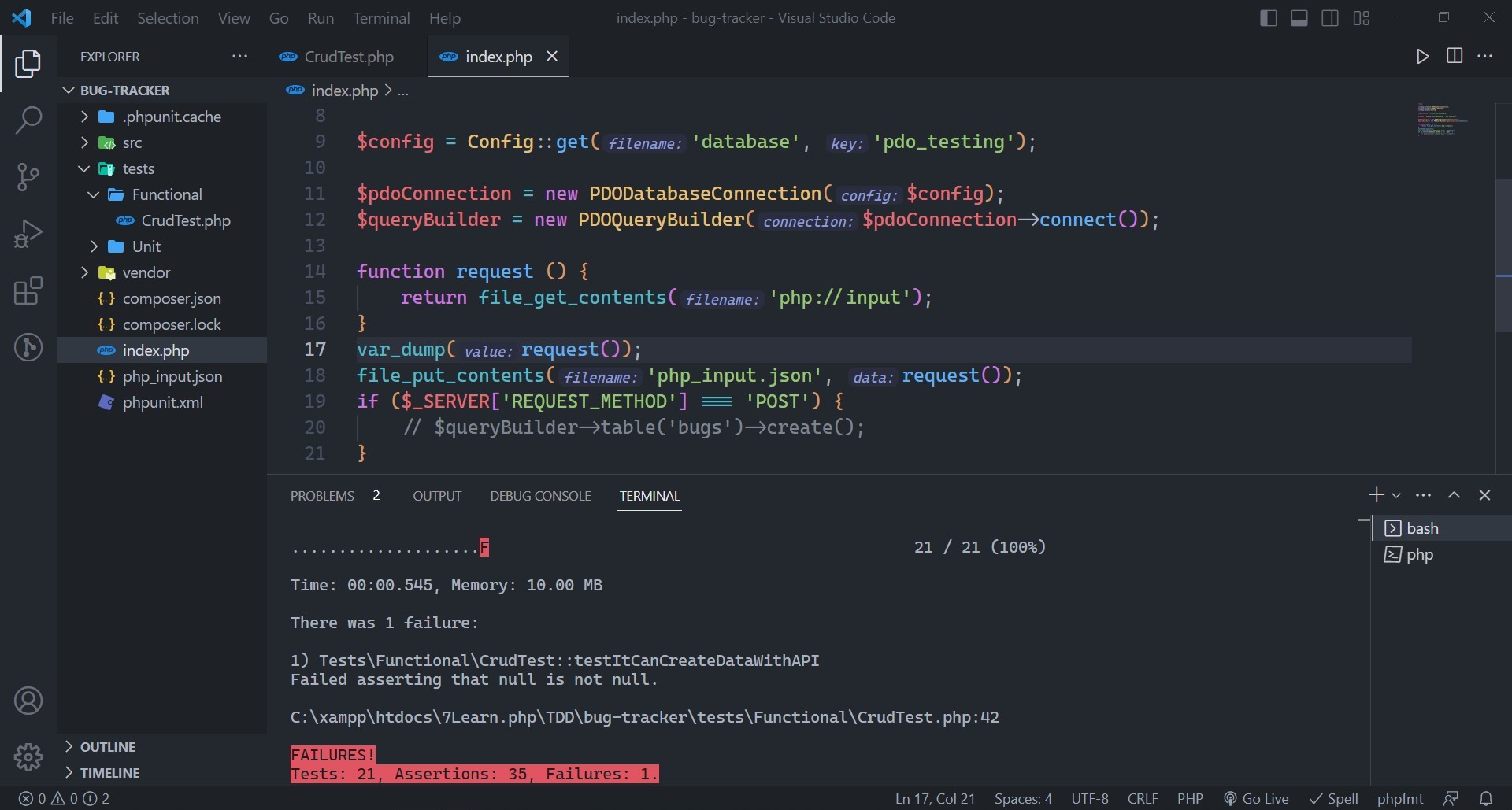1512x810 pixels.
Task: Open the Run and Debug view
Action: coord(28,234)
